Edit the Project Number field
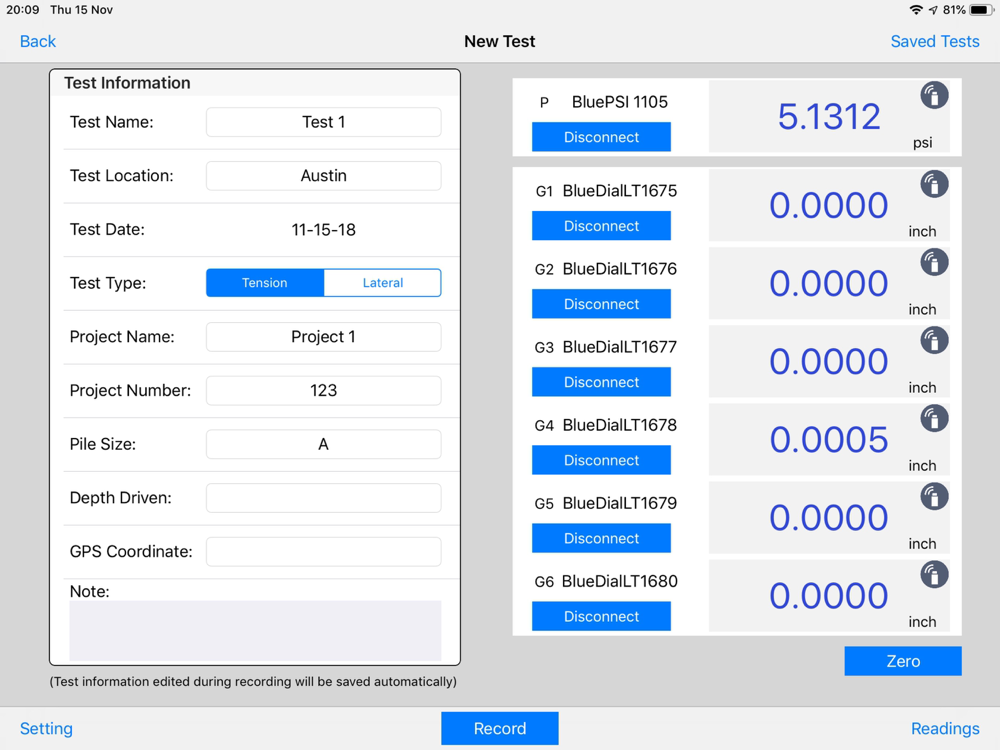The width and height of the screenshot is (1000, 750). click(323, 390)
